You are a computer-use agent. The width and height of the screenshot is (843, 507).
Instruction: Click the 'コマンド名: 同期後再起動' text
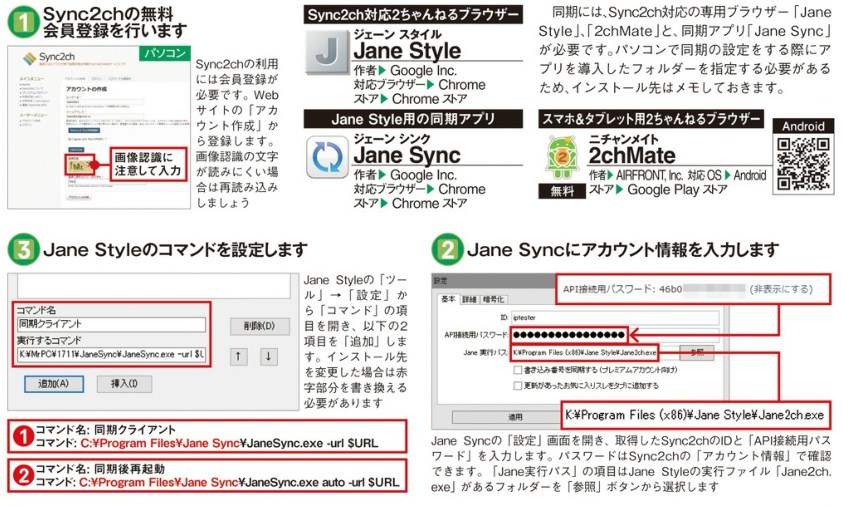(x=100, y=469)
